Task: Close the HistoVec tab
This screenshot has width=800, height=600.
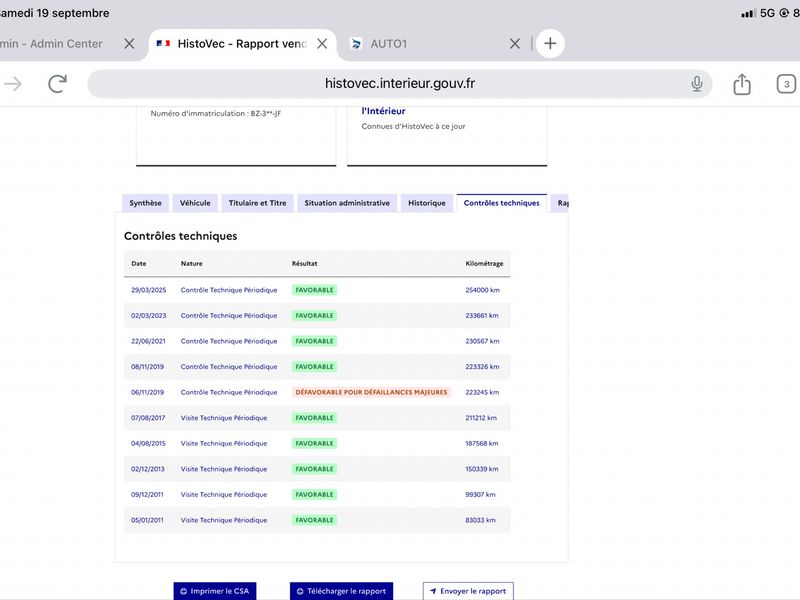Action: (x=322, y=44)
